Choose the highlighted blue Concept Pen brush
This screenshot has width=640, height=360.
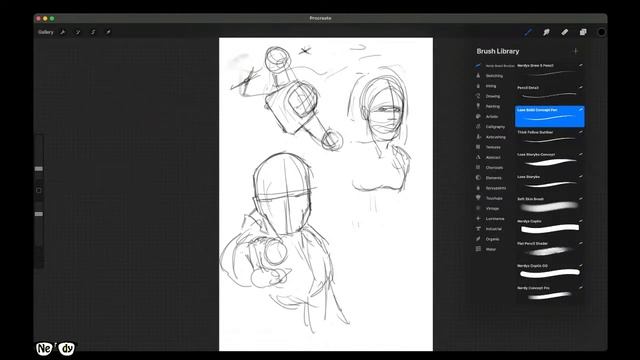click(x=549, y=116)
